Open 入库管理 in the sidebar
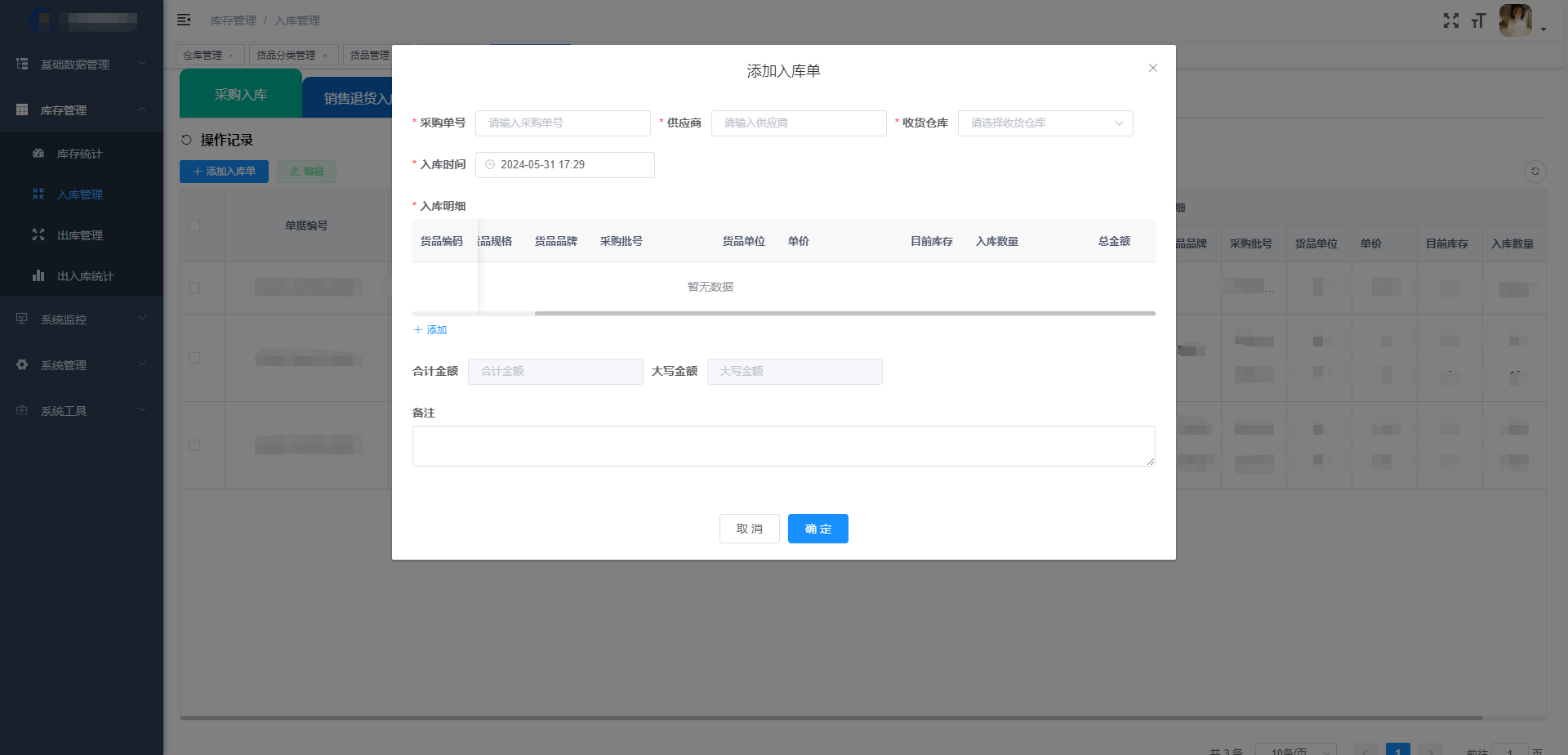Screen dimensions: 1568x755 [x=82, y=194]
